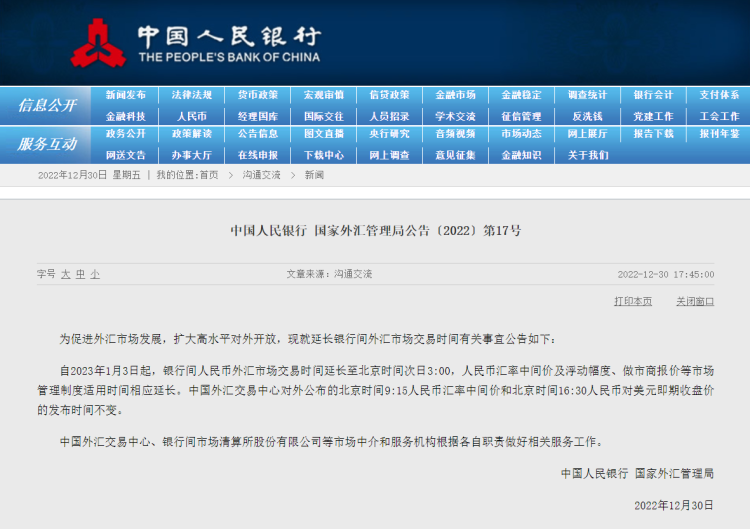Open 公告信息 page
The image size is (750, 529).
point(258,133)
